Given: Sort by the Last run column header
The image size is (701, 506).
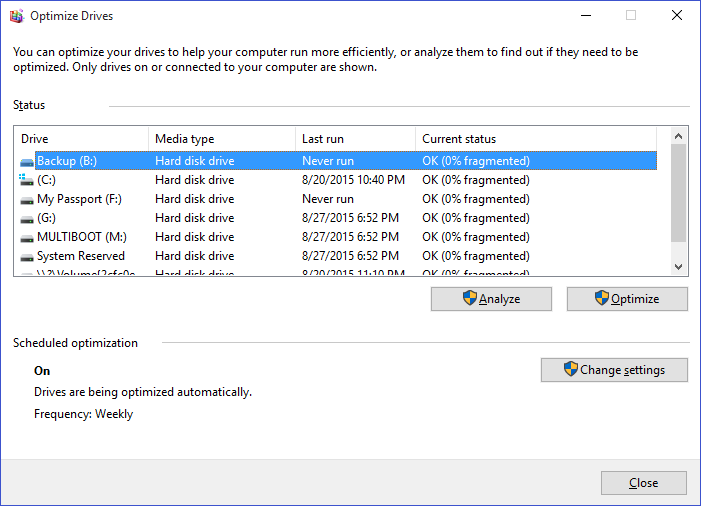Looking at the screenshot, I should pos(355,139).
